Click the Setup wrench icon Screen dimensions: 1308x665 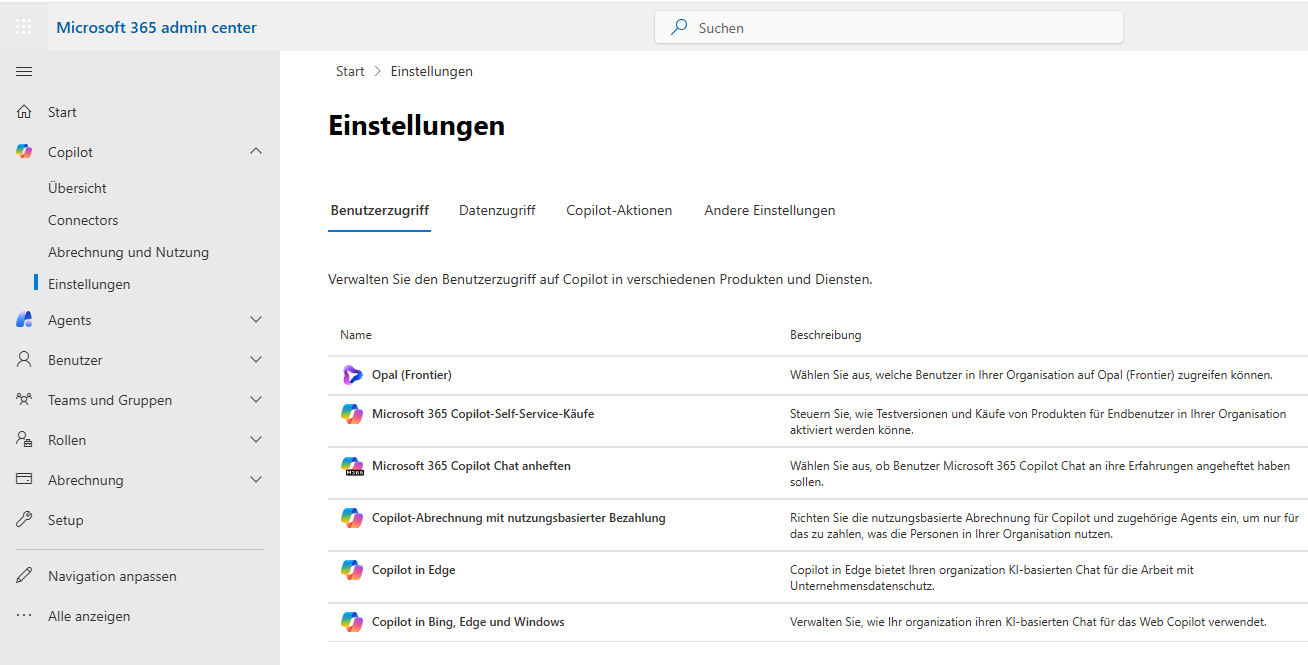[24, 520]
